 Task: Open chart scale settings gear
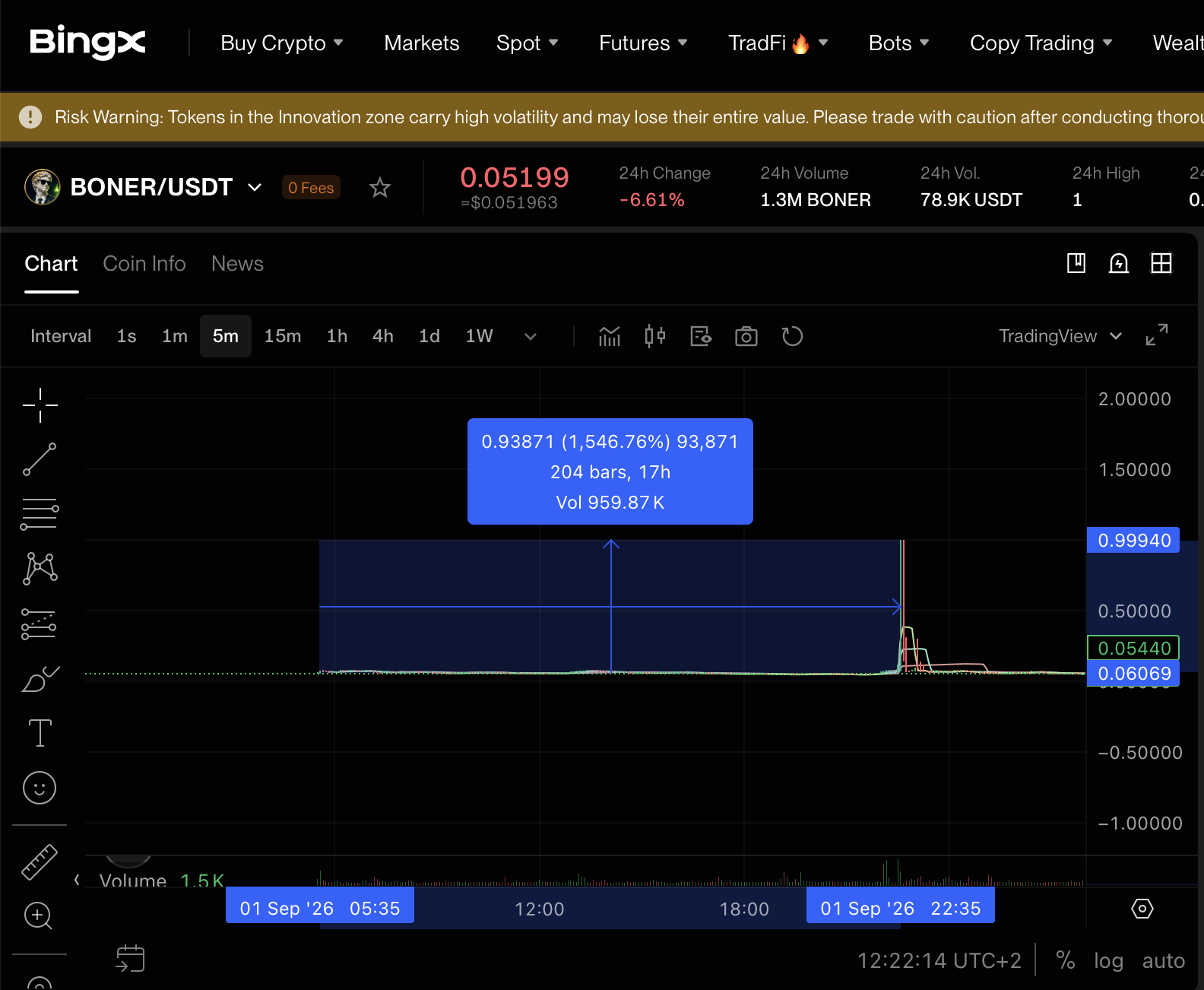(1142, 909)
